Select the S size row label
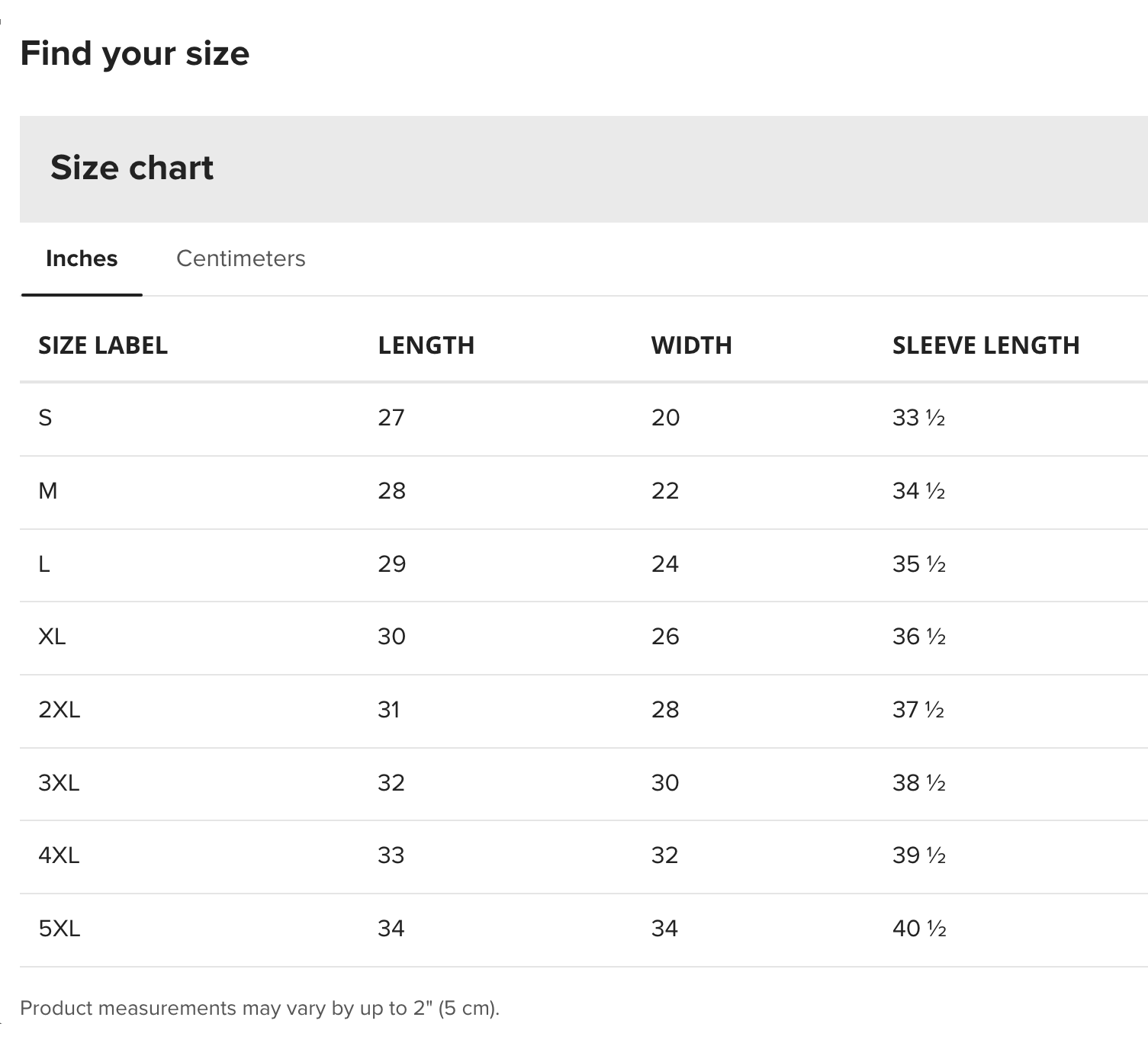The image size is (1148, 1043). coord(45,418)
